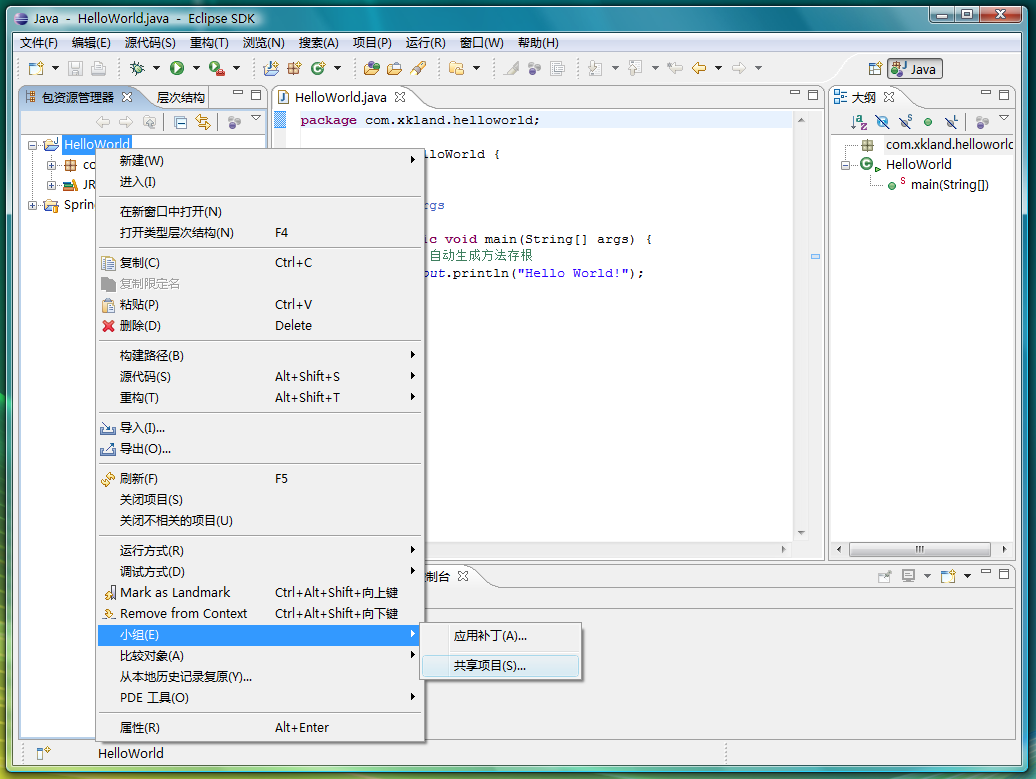Select Mark as Landmark menu entry
The height and width of the screenshot is (779, 1036).
coord(260,593)
